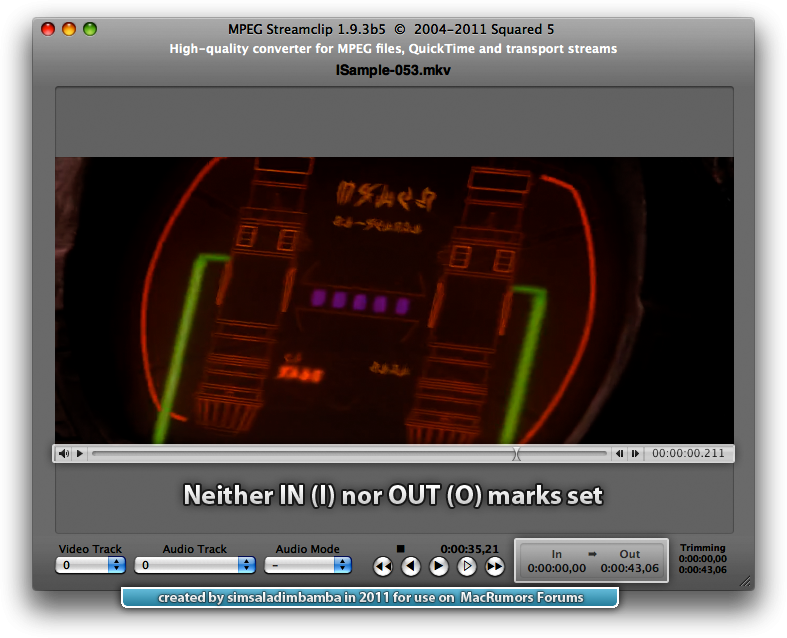This screenshot has height=638, width=787.
Task: Click the play backward button
Action: coord(411,567)
